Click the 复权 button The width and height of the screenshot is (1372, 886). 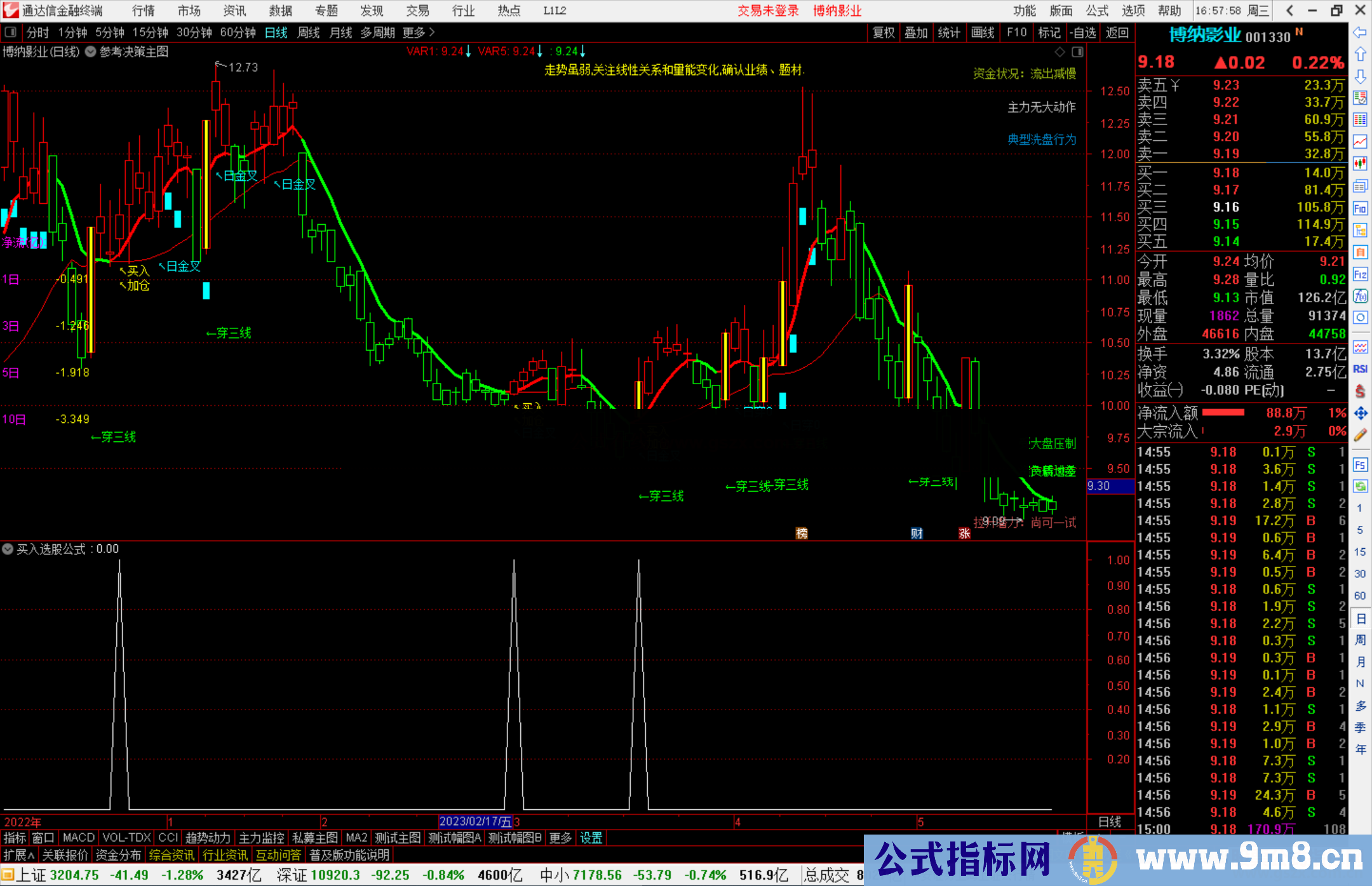click(x=884, y=32)
